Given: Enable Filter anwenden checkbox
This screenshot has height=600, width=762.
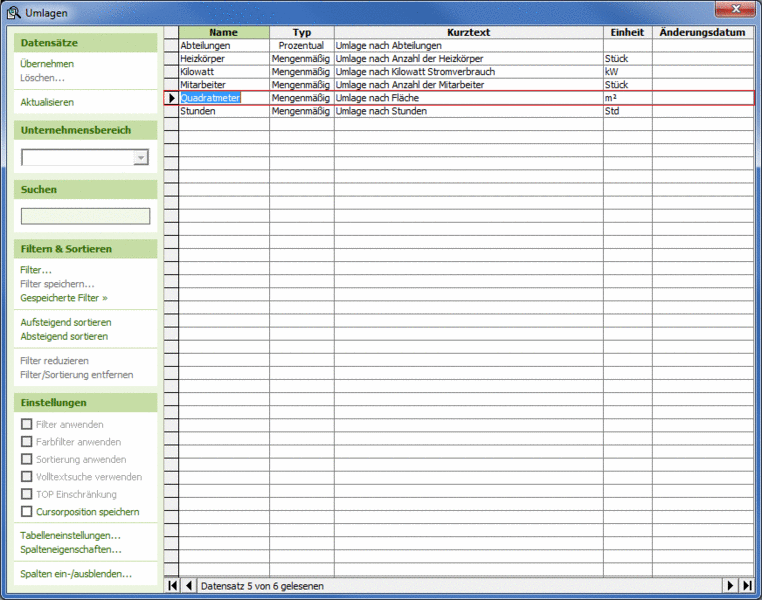Looking at the screenshot, I should 27,424.
